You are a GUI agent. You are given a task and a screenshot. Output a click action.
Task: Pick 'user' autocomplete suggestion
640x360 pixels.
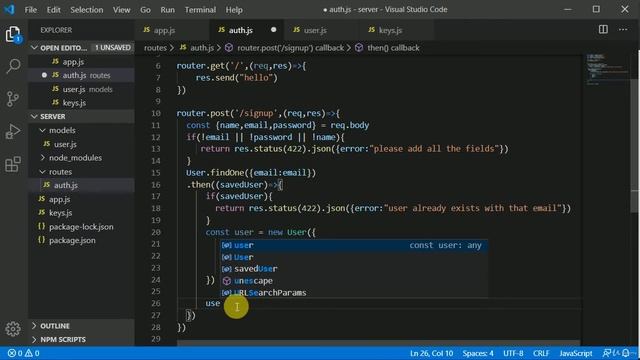point(354,245)
